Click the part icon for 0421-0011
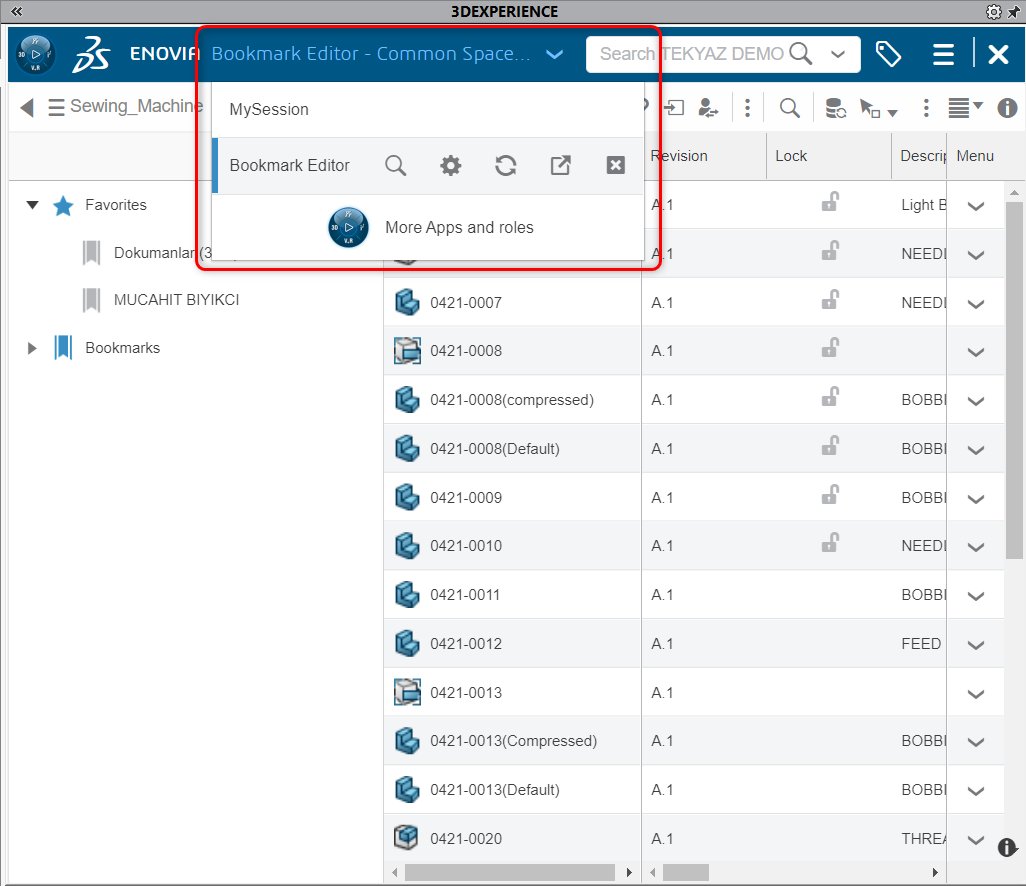The image size is (1026, 886). [x=407, y=595]
